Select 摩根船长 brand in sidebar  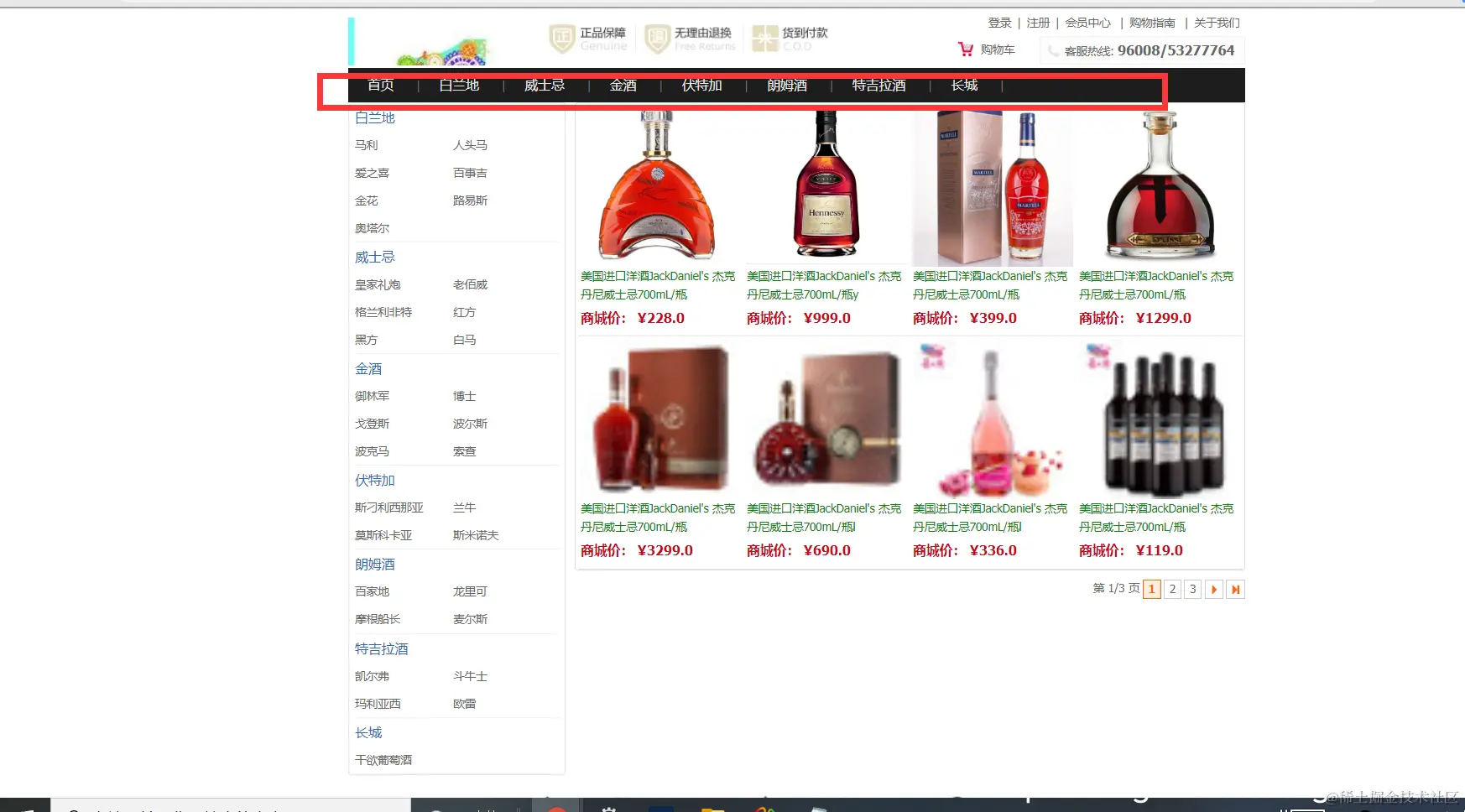pos(378,619)
